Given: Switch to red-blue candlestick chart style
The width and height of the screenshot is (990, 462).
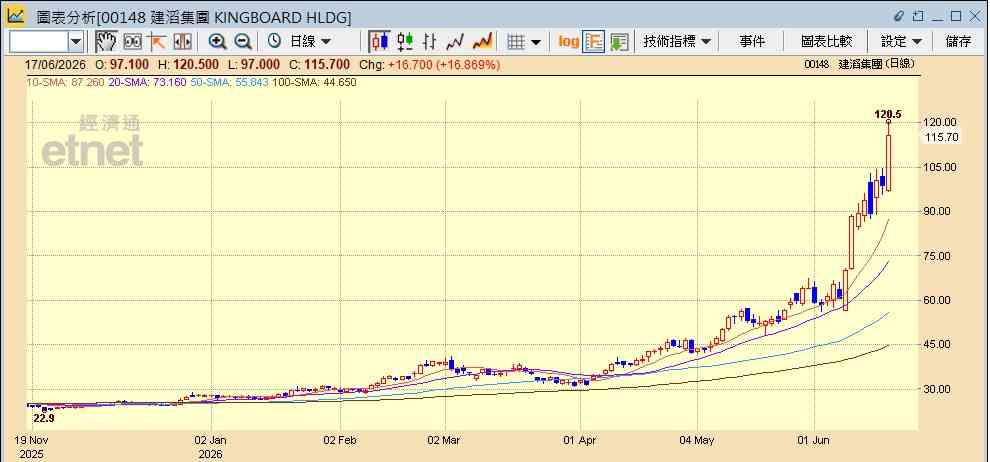Looking at the screenshot, I should point(379,42).
